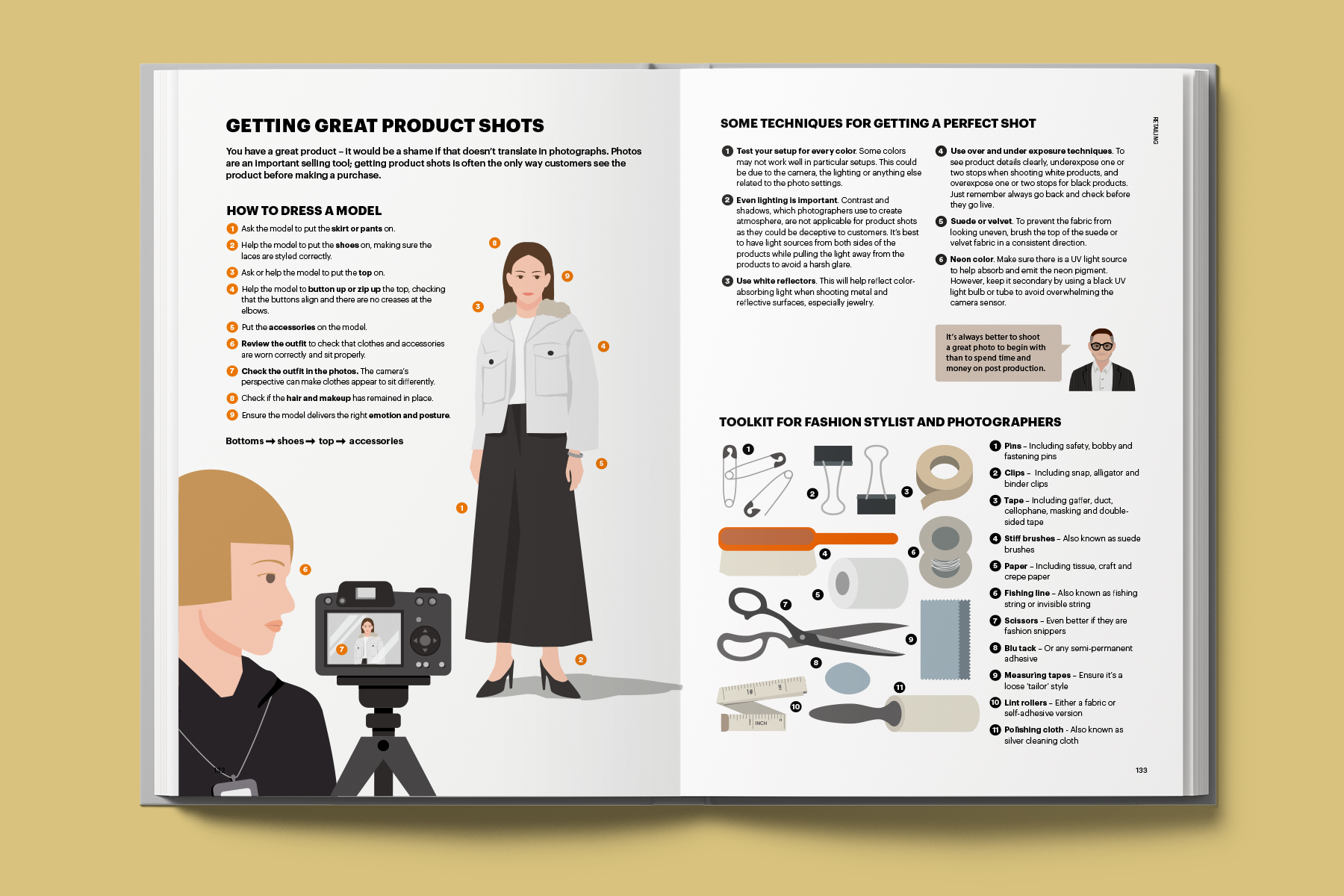This screenshot has width=1344, height=896.
Task: Select the fishing line spool illustration
Action: tap(945, 553)
